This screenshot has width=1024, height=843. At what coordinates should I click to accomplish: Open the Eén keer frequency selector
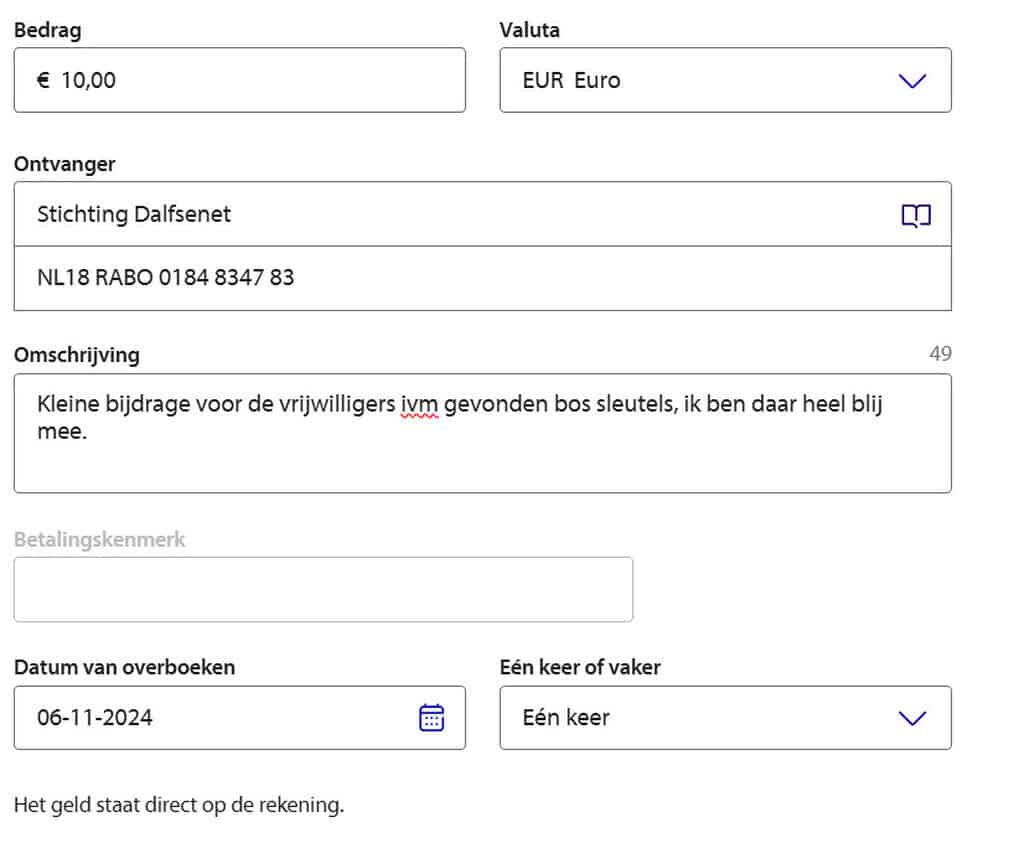[725, 718]
